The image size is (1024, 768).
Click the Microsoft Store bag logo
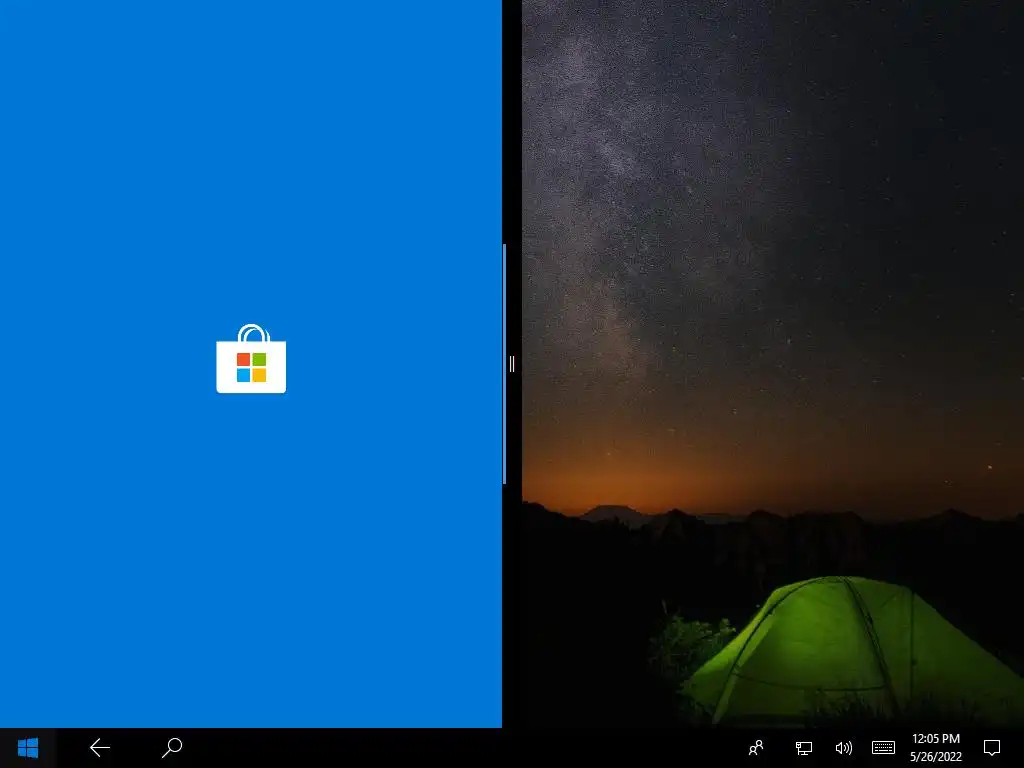pyautogui.click(x=251, y=359)
